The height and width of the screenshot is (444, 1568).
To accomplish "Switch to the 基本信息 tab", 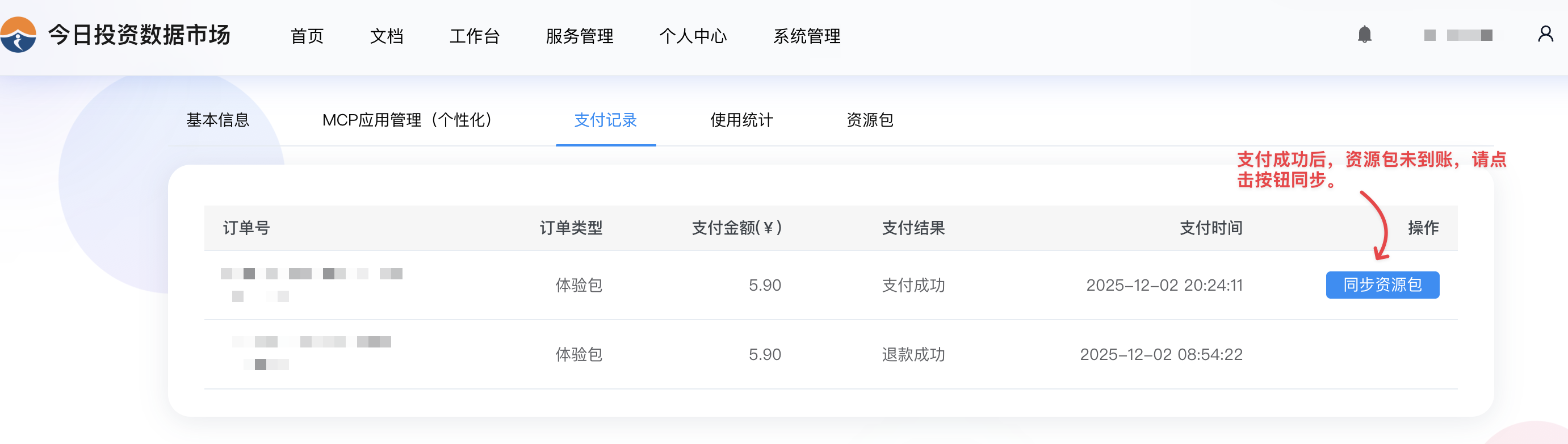I will click(218, 120).
